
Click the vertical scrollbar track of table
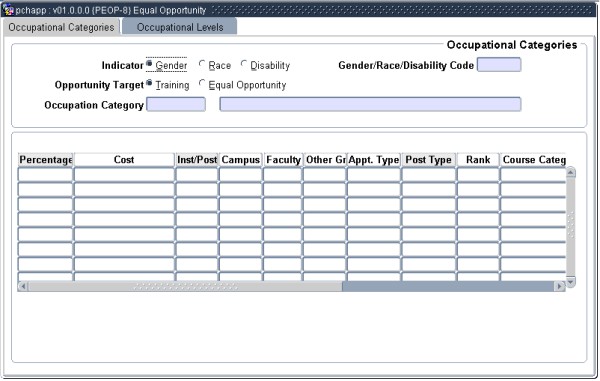[571, 227]
